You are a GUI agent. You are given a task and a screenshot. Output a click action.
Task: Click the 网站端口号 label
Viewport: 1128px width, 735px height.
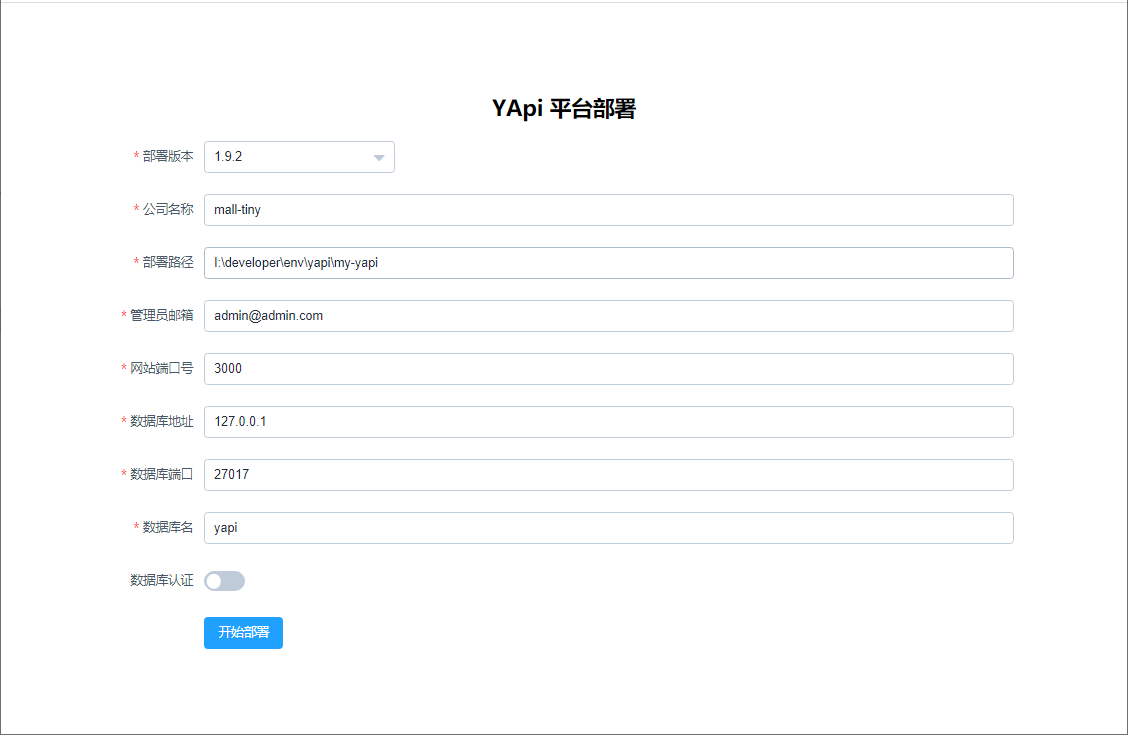tap(161, 368)
